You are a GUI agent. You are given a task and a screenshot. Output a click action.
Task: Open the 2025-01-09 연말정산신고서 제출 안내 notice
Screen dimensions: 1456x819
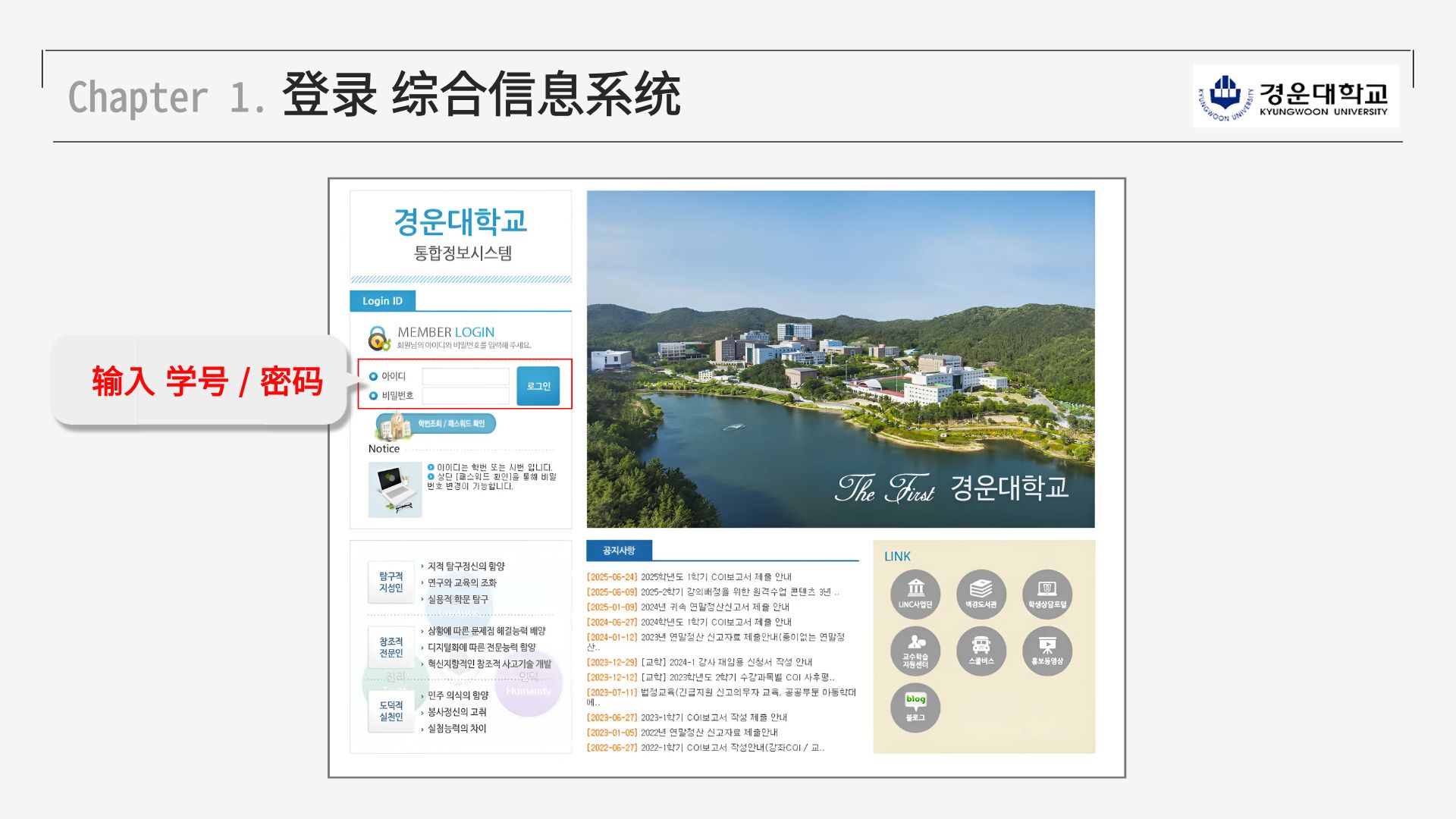(x=714, y=607)
